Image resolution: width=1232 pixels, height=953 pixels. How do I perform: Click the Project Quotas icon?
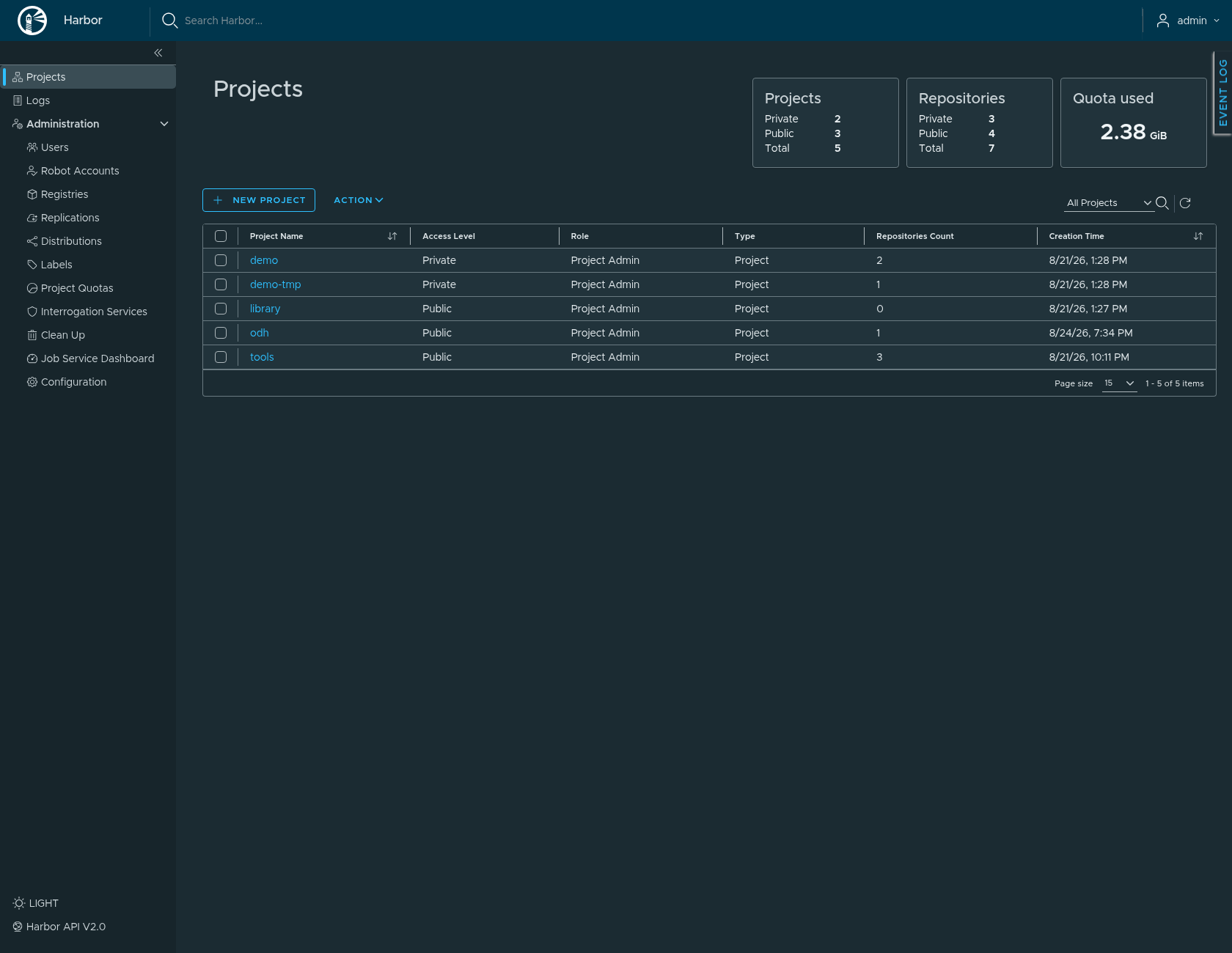[32, 288]
